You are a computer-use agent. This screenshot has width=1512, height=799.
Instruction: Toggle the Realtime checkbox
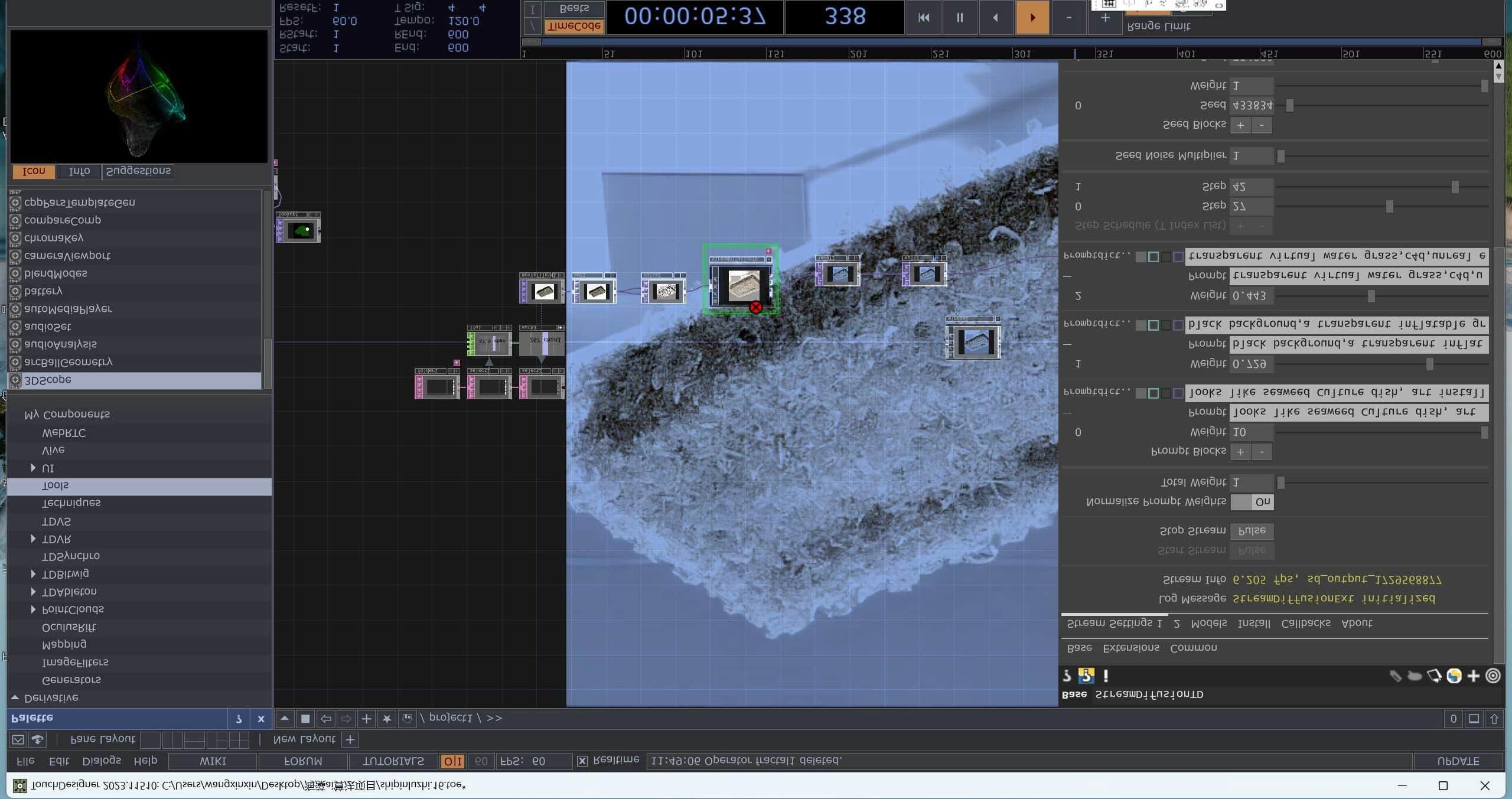coord(582,761)
